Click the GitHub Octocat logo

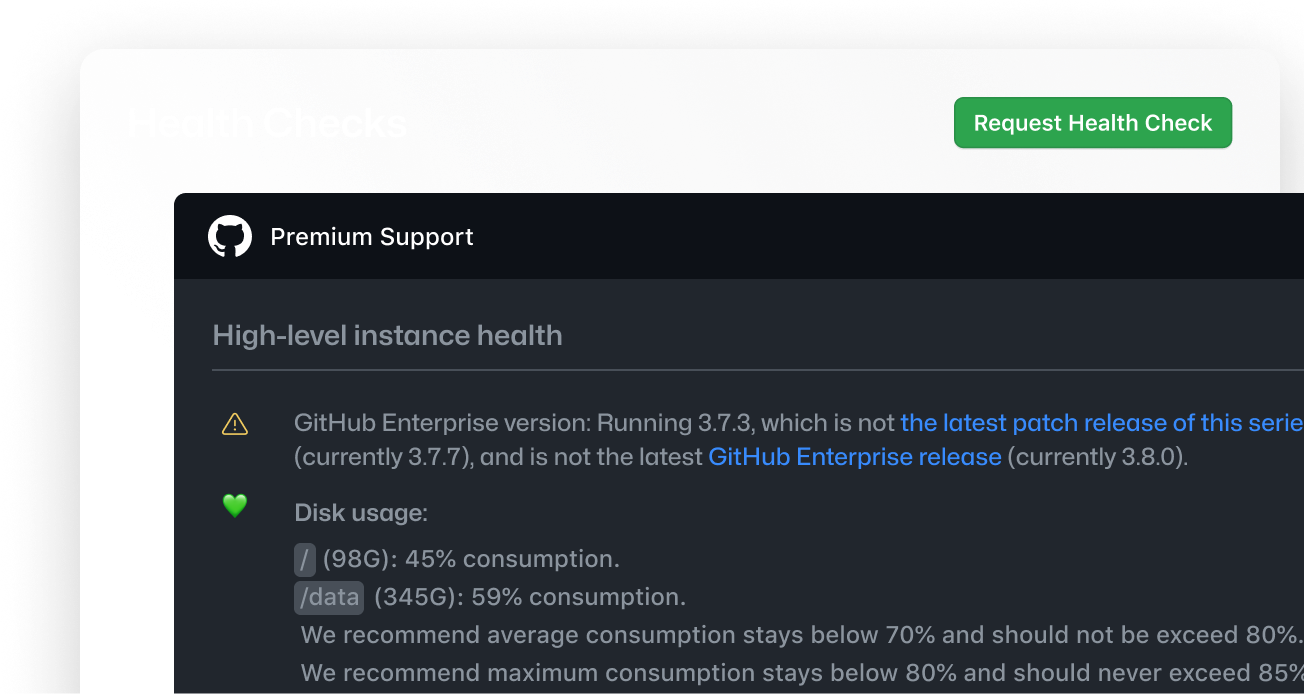pos(230,237)
